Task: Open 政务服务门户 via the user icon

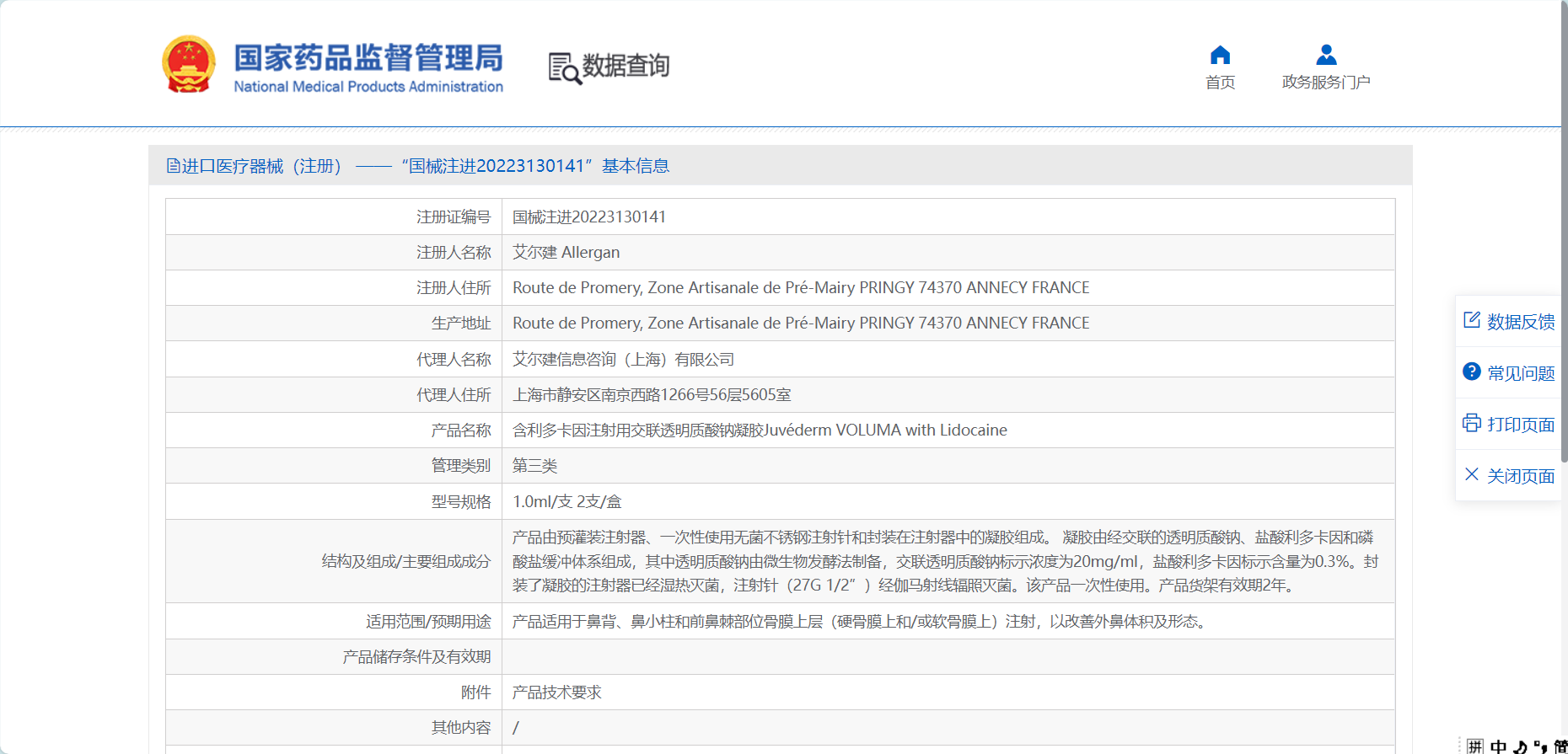Action: 1326,55
